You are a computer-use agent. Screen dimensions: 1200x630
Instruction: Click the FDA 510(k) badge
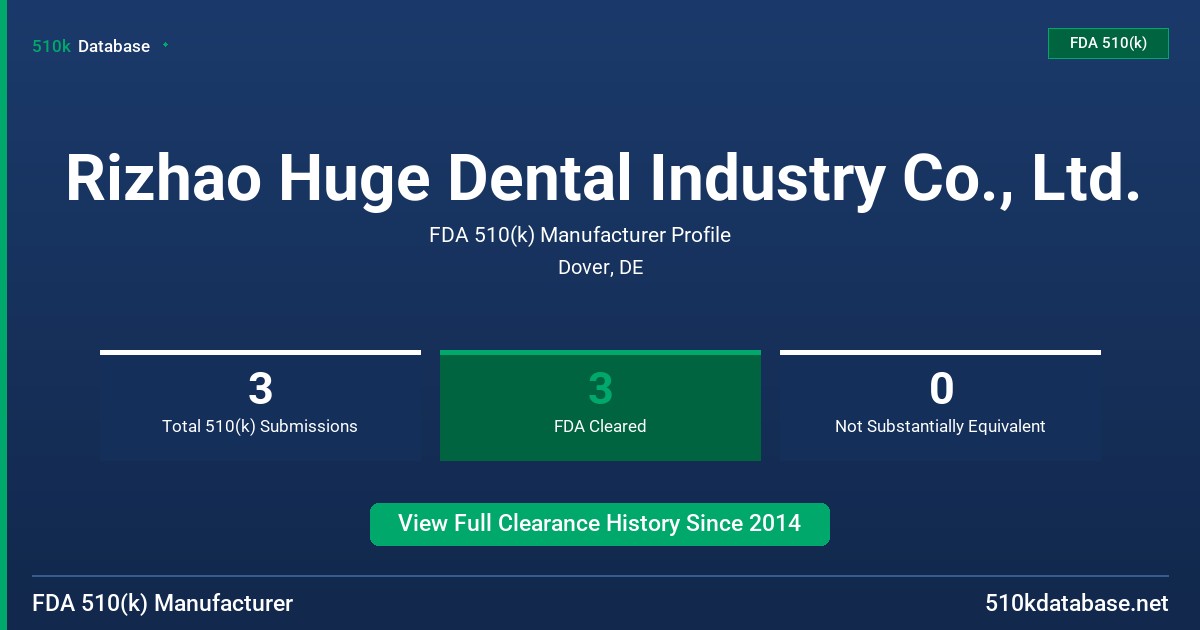click(1108, 43)
